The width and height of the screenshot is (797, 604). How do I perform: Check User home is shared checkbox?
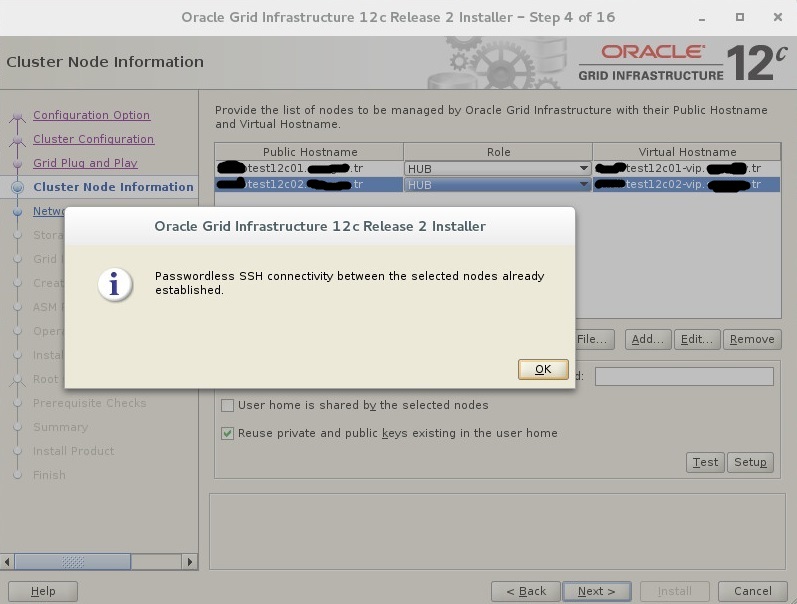[x=227, y=405]
